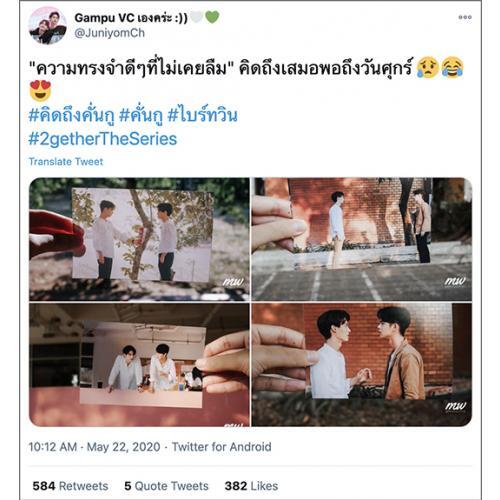Click the 10:12 AM May 22, 2020 timestamp

[94, 447]
